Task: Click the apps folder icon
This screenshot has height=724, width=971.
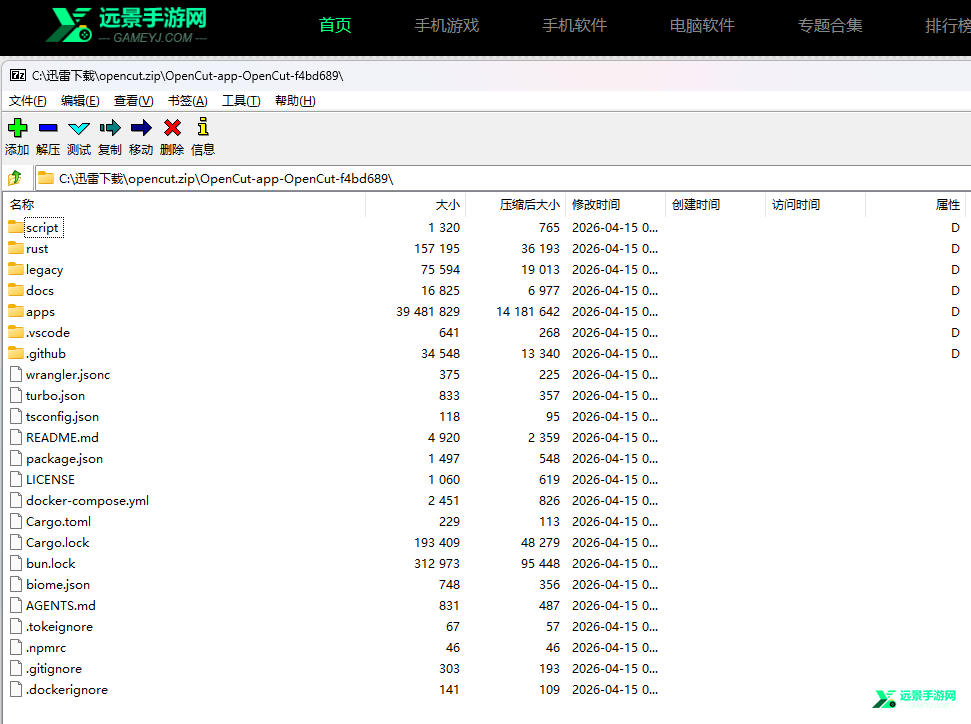Action: coord(16,312)
